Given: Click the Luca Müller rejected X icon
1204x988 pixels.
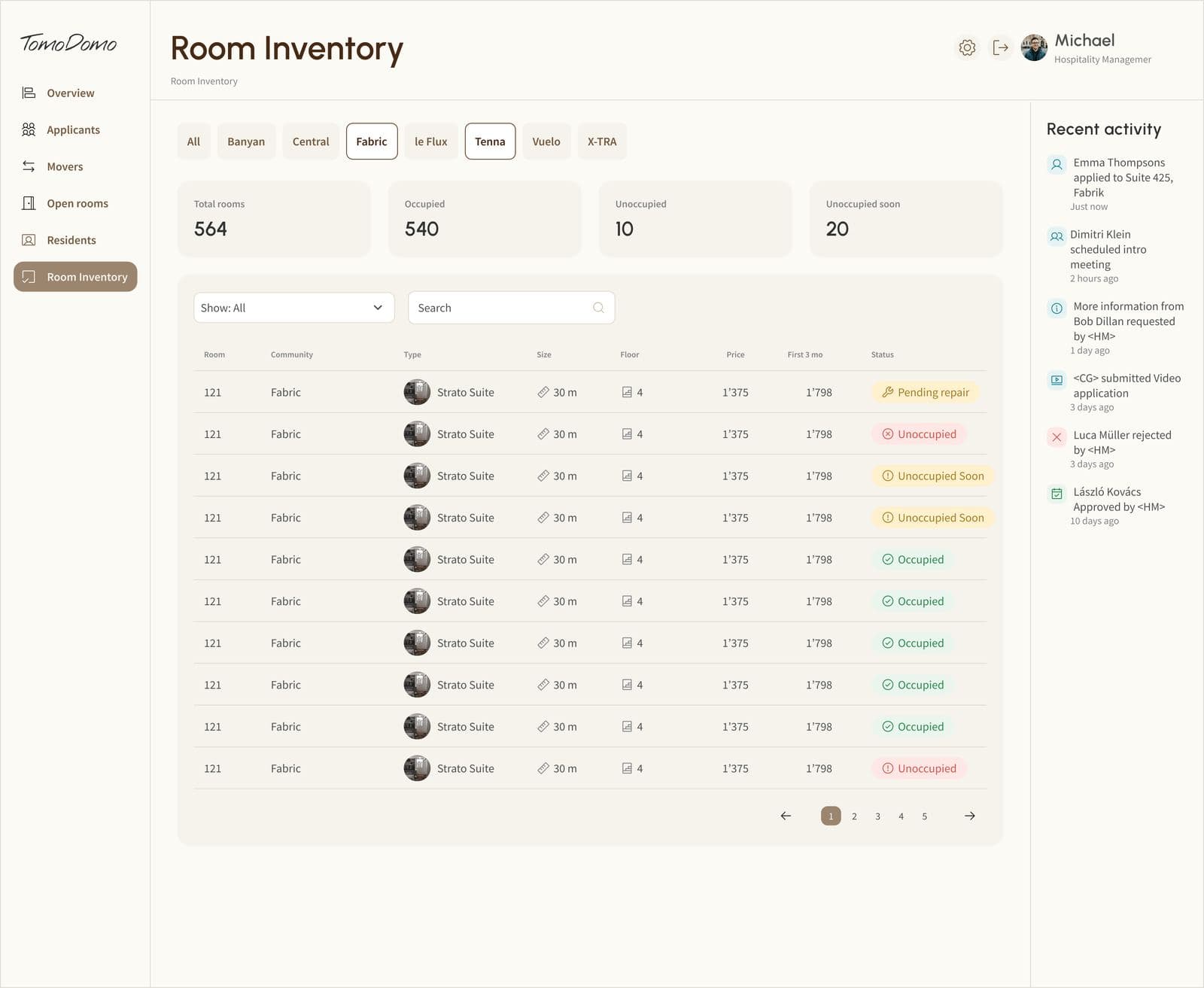Looking at the screenshot, I should (1057, 436).
